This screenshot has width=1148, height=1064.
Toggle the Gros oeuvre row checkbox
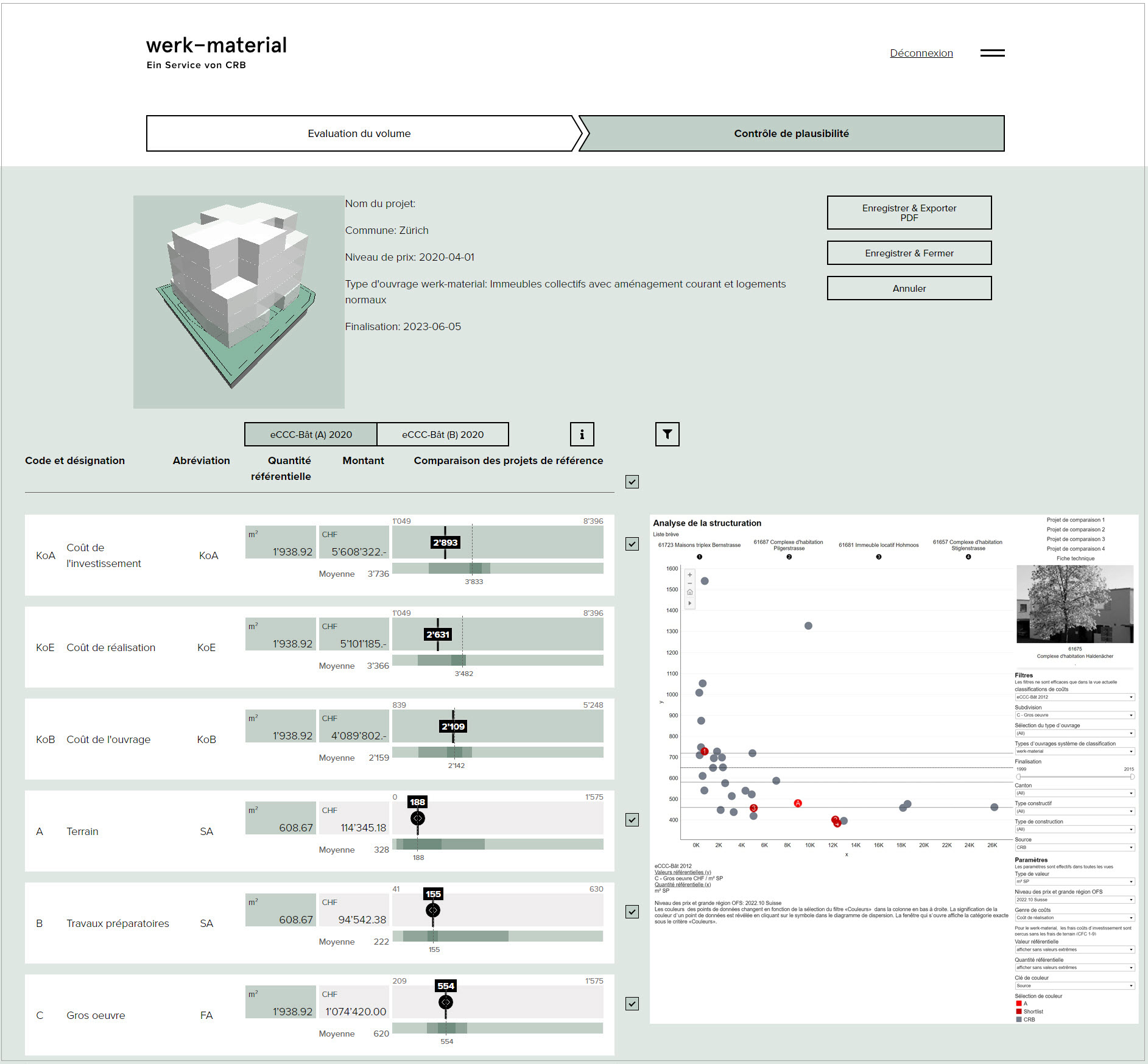tap(632, 1004)
